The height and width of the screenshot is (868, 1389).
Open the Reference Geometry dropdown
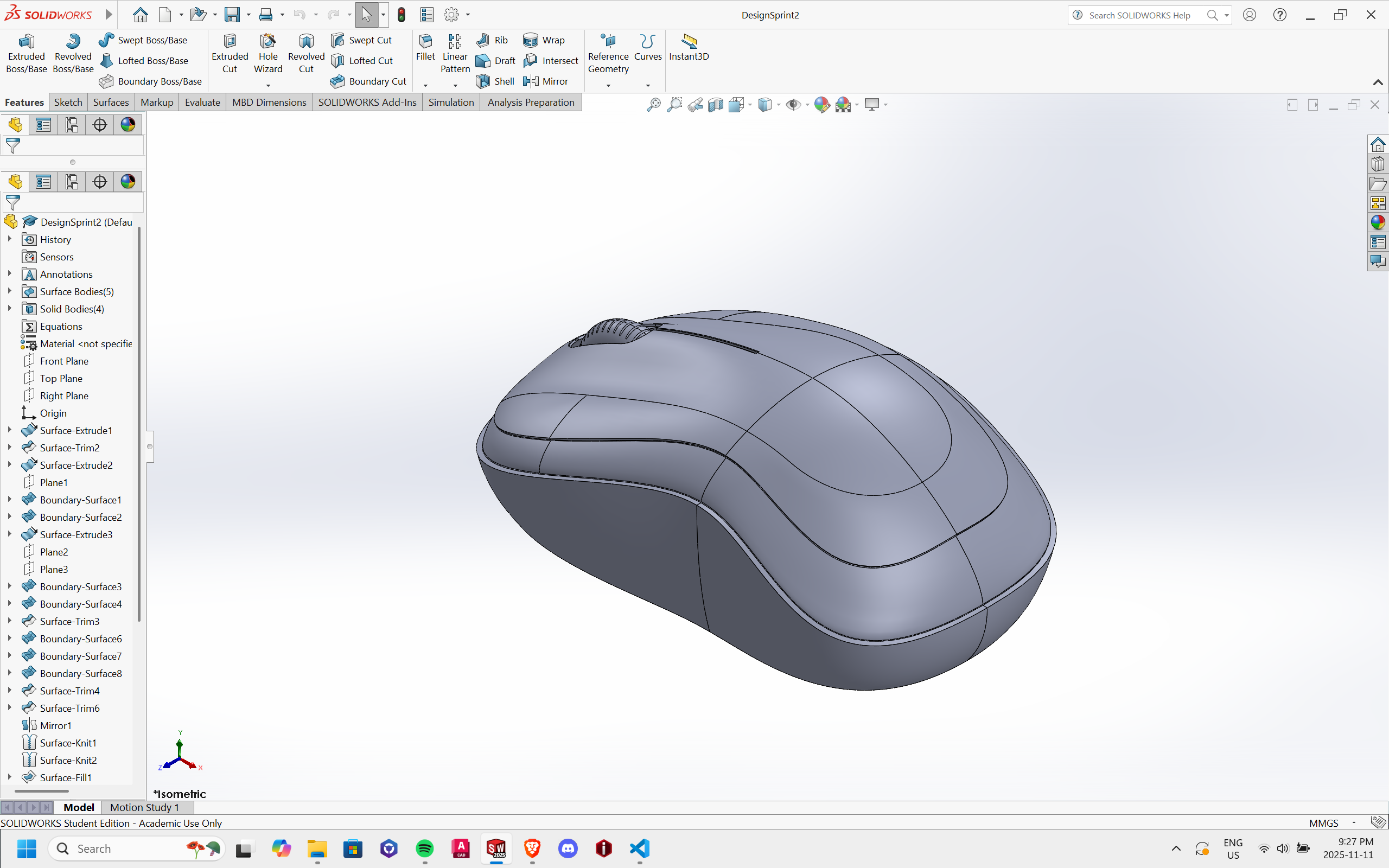point(608,85)
